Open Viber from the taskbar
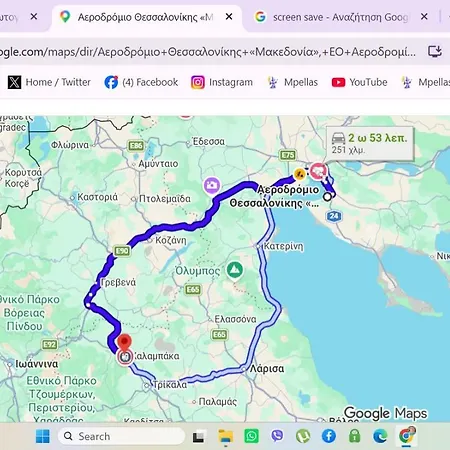450x450 pixels. (x=277, y=436)
